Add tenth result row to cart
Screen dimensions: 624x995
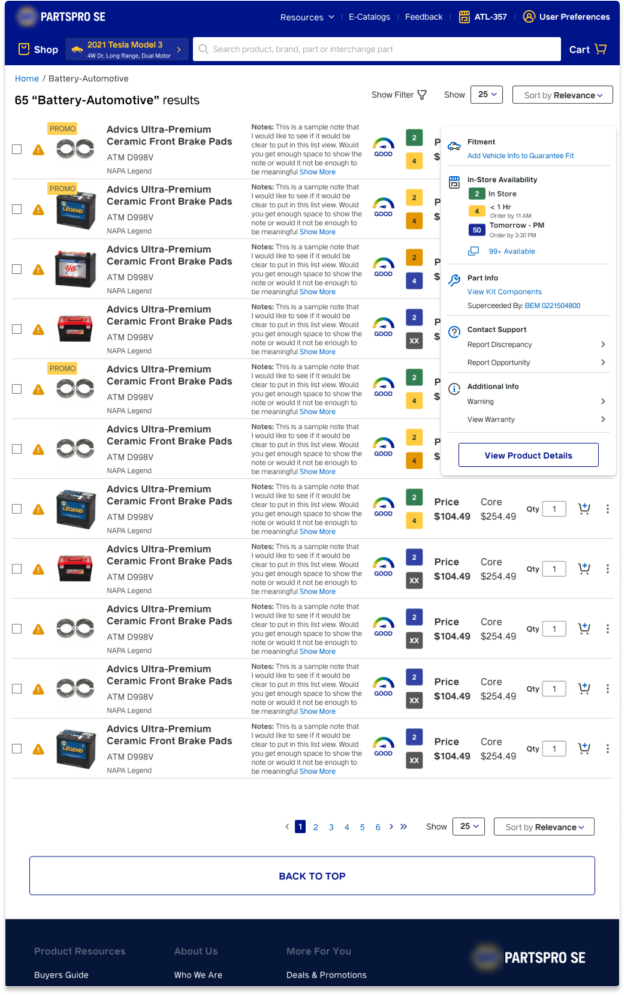tap(584, 689)
